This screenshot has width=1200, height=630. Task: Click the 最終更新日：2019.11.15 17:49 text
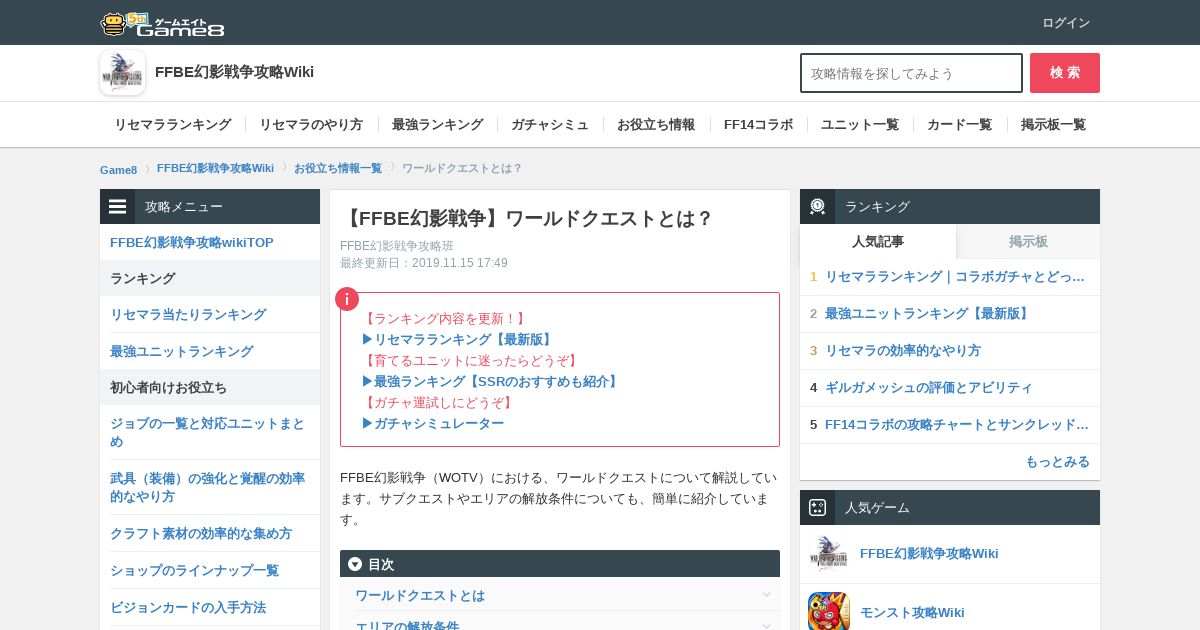(424, 263)
